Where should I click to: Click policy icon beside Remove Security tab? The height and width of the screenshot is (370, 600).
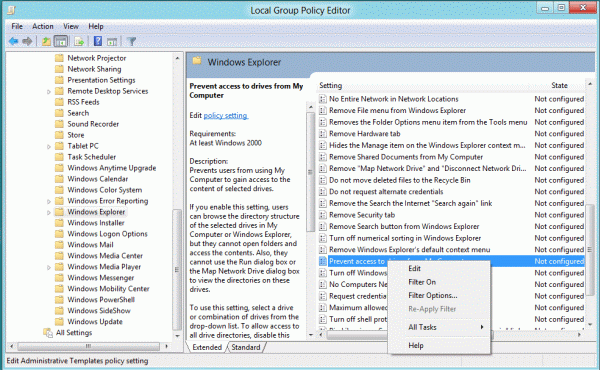click(x=323, y=215)
